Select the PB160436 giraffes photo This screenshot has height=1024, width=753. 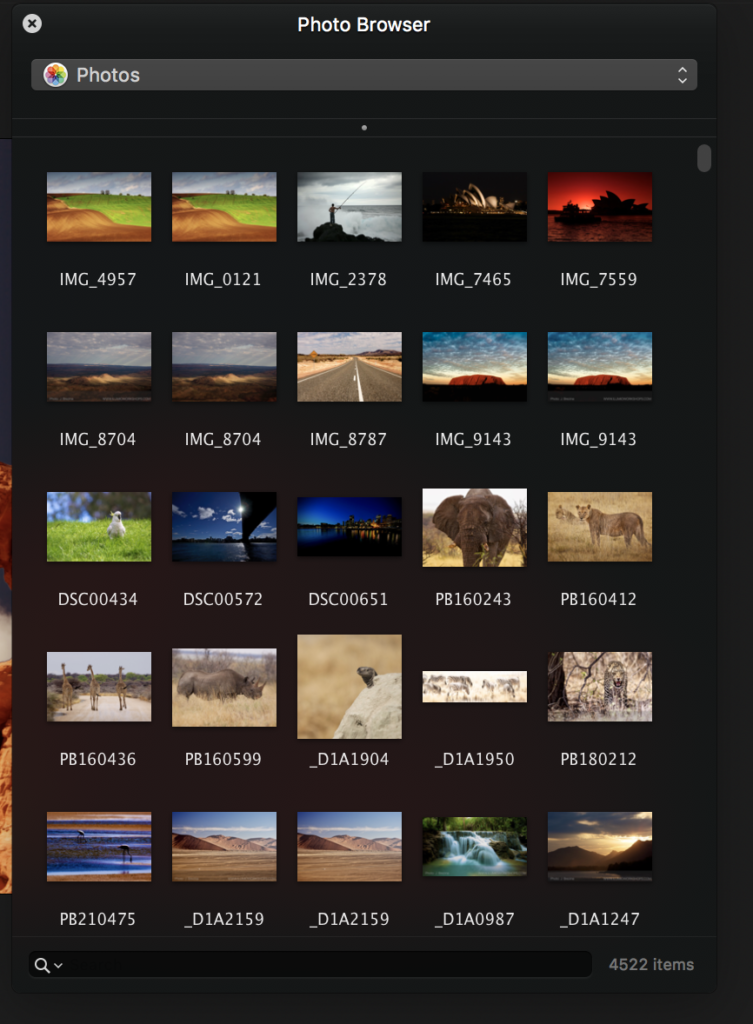(x=99, y=687)
